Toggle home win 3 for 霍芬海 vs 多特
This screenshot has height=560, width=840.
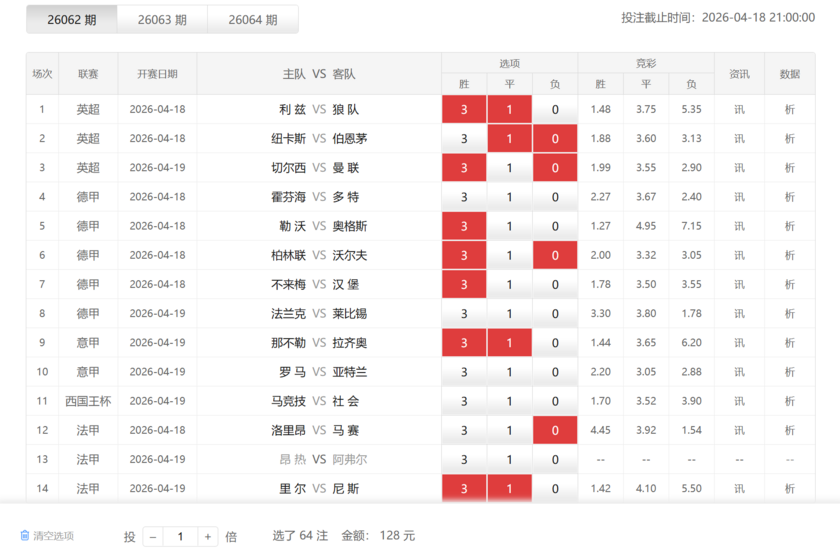click(464, 197)
